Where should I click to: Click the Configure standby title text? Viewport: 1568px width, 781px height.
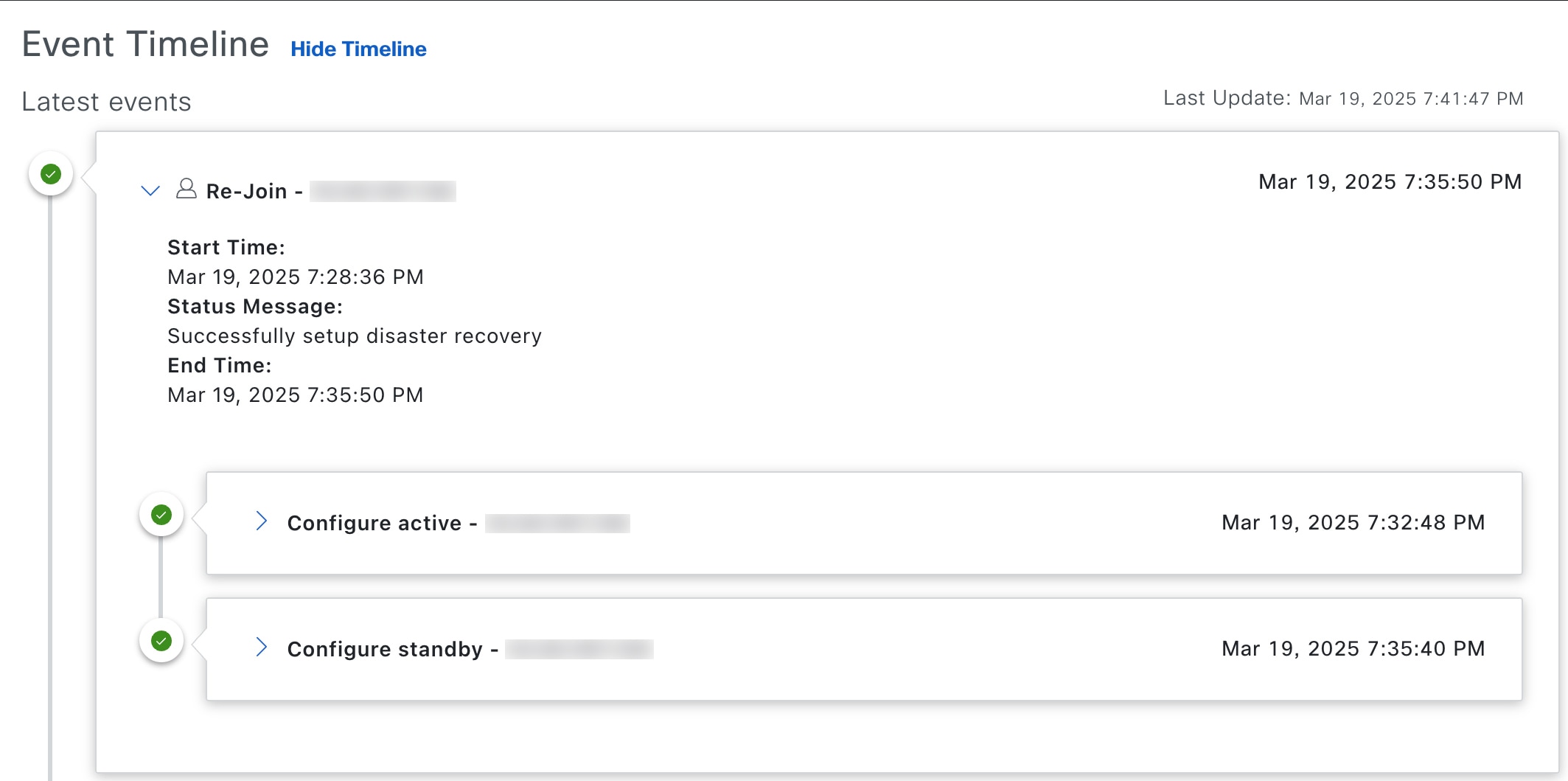[x=385, y=650]
